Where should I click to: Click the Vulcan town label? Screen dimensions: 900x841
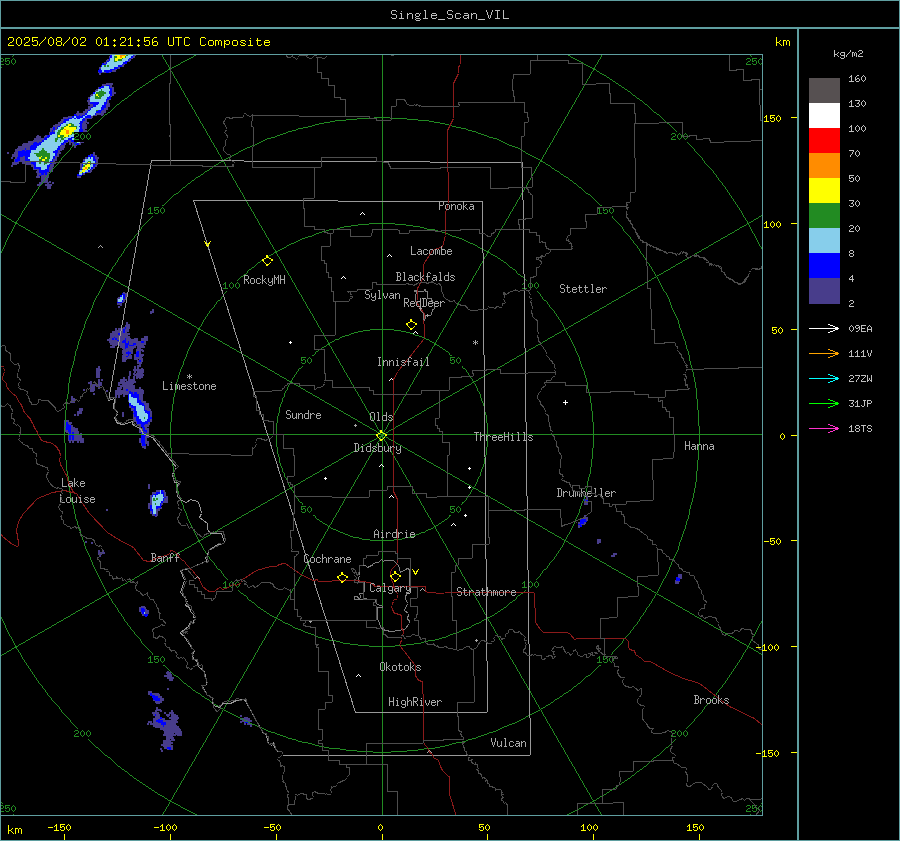pyautogui.click(x=509, y=743)
